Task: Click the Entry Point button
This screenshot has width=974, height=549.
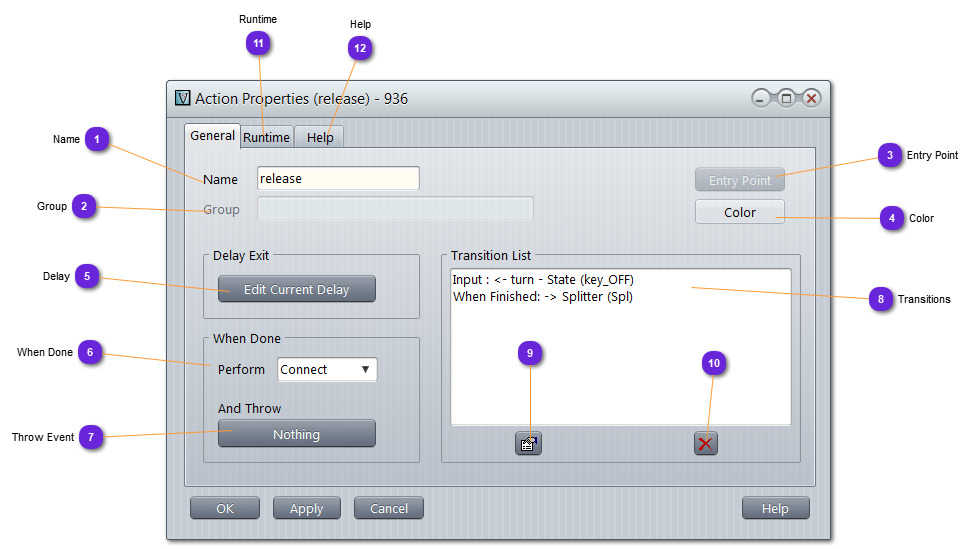Action: (740, 180)
